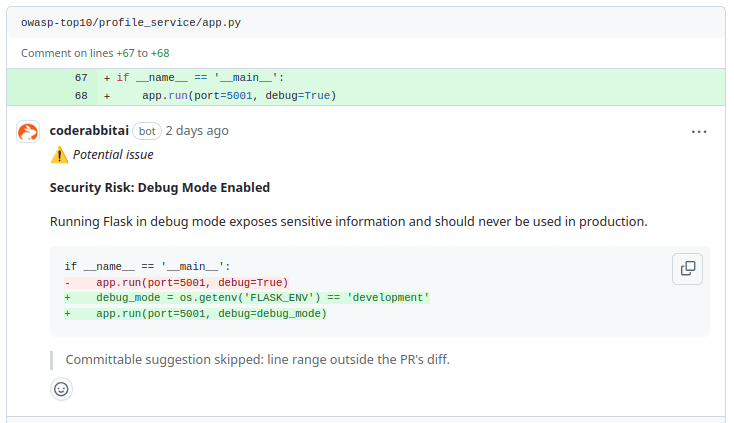Click the yellow warning triangle icon
The height and width of the screenshot is (423, 734).
pyautogui.click(x=60, y=155)
